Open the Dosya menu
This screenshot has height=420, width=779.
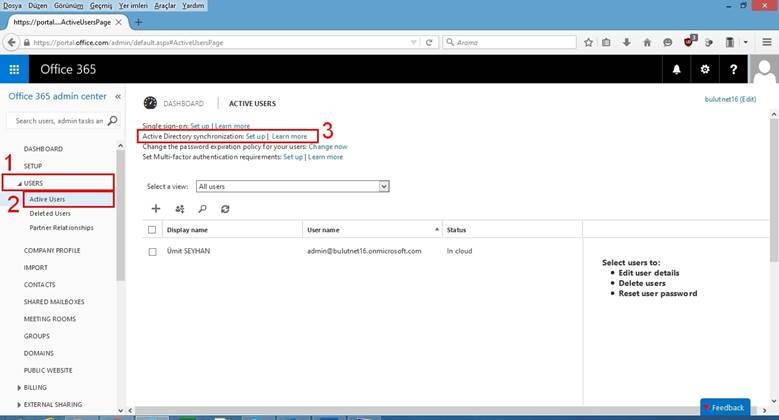pyautogui.click(x=12, y=5)
